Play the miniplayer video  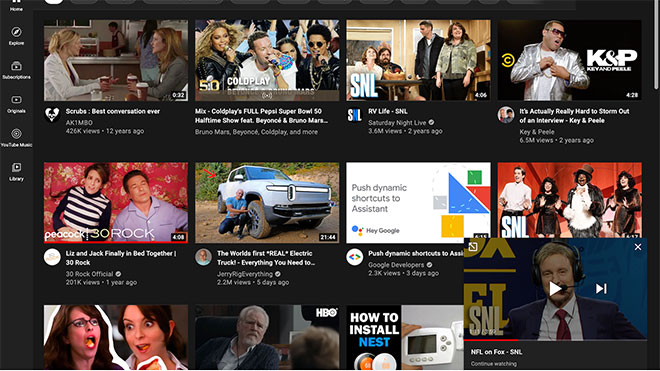(555, 288)
